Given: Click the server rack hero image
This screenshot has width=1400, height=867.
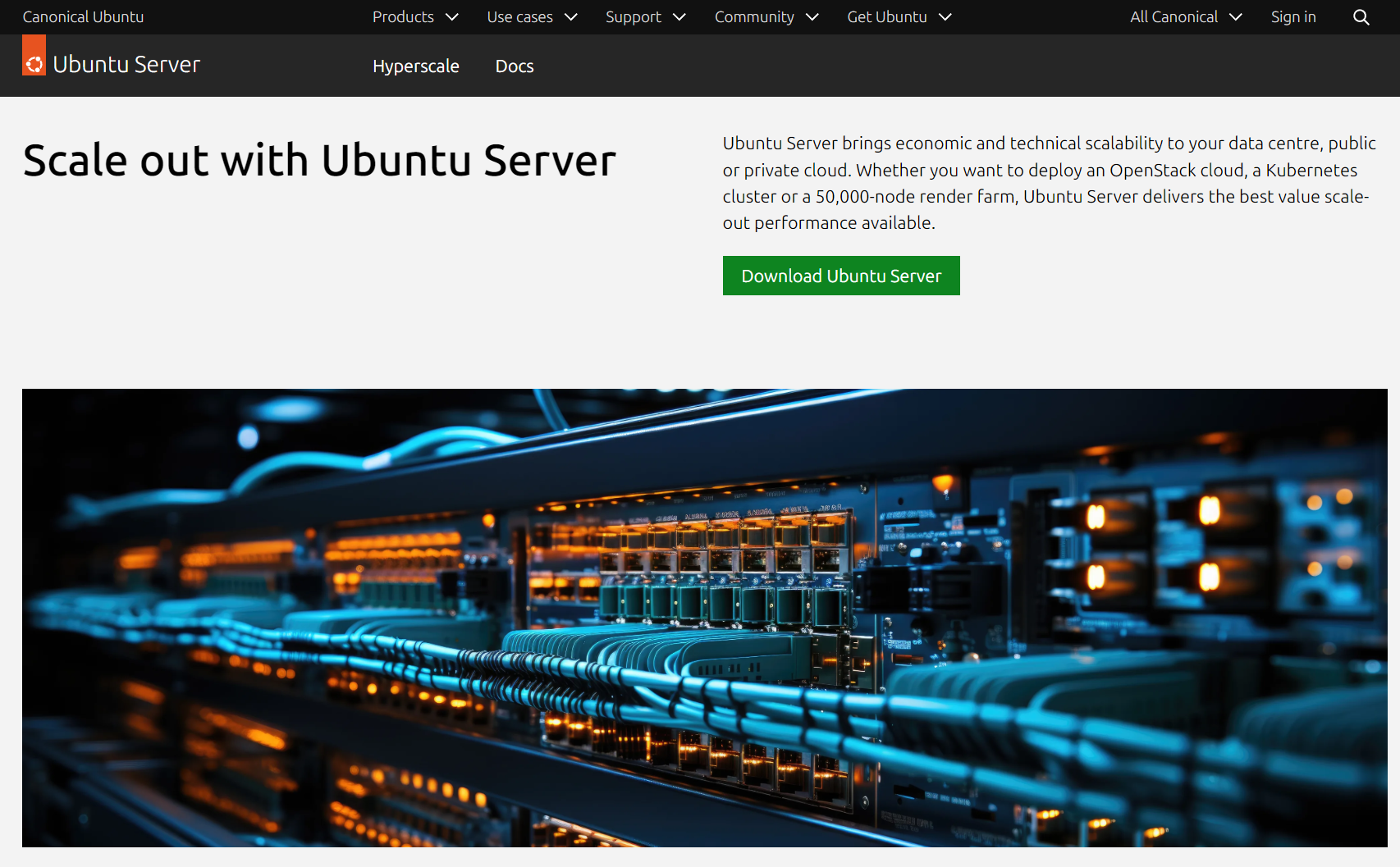Looking at the screenshot, I should click(x=705, y=618).
